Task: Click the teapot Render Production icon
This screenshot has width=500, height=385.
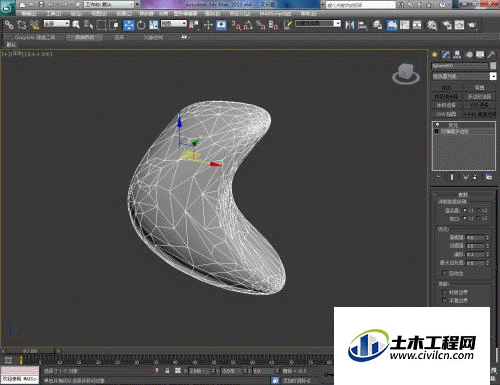Action: [x=472, y=25]
